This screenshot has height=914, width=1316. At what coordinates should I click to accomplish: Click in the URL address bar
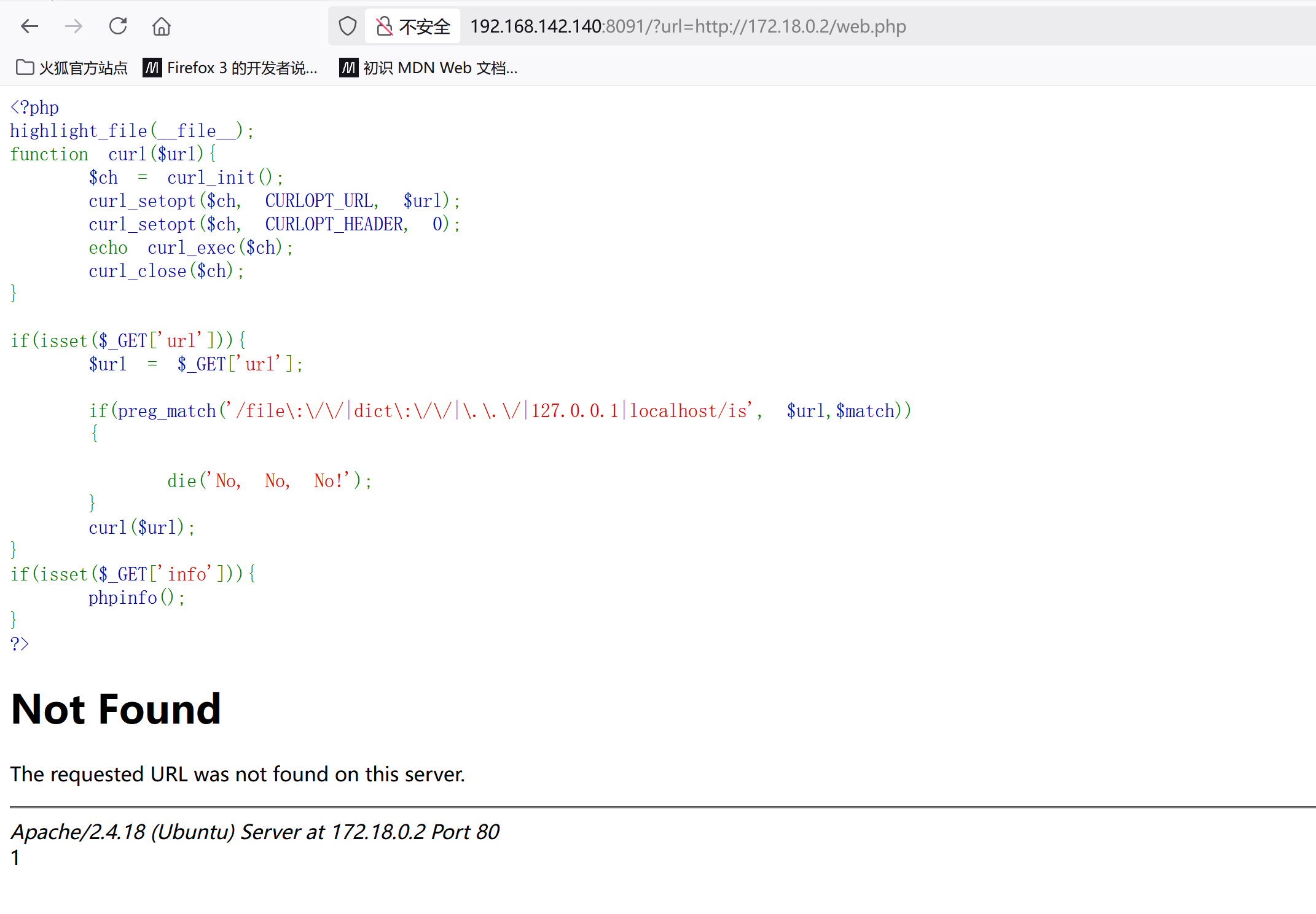pyautogui.click(x=688, y=26)
